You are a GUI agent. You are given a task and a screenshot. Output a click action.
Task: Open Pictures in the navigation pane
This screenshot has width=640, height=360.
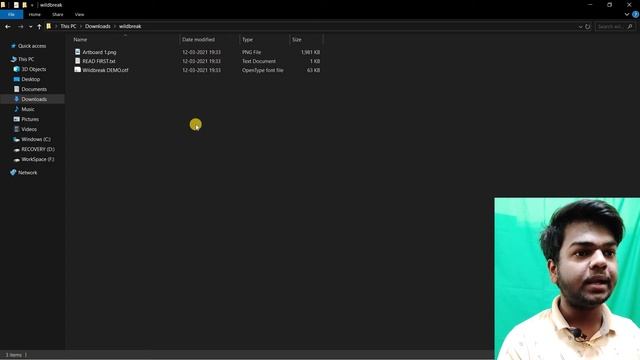30,119
